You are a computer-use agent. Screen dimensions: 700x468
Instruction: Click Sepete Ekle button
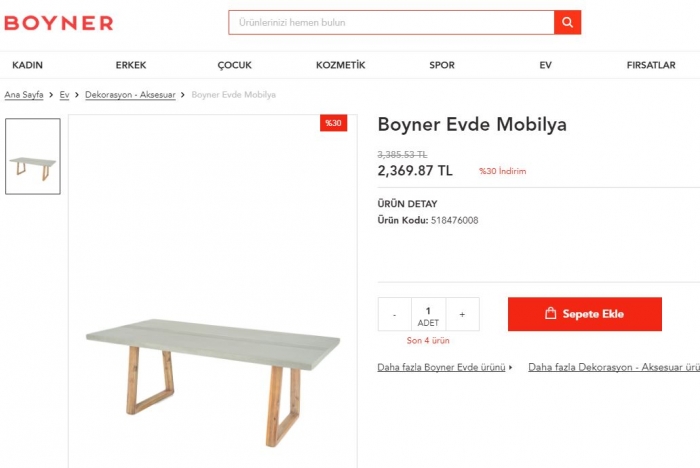pos(585,314)
